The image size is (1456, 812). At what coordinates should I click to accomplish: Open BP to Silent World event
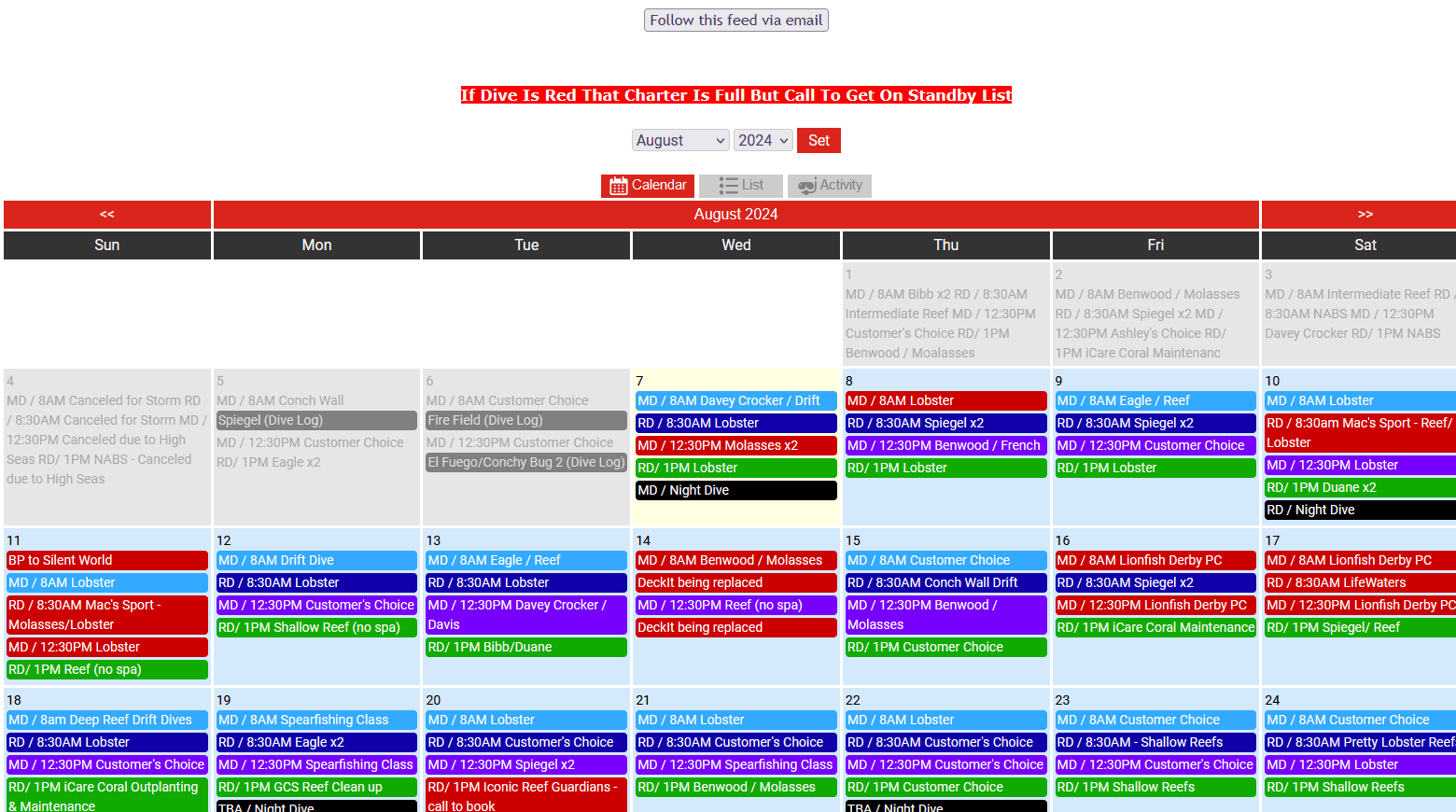(x=106, y=560)
